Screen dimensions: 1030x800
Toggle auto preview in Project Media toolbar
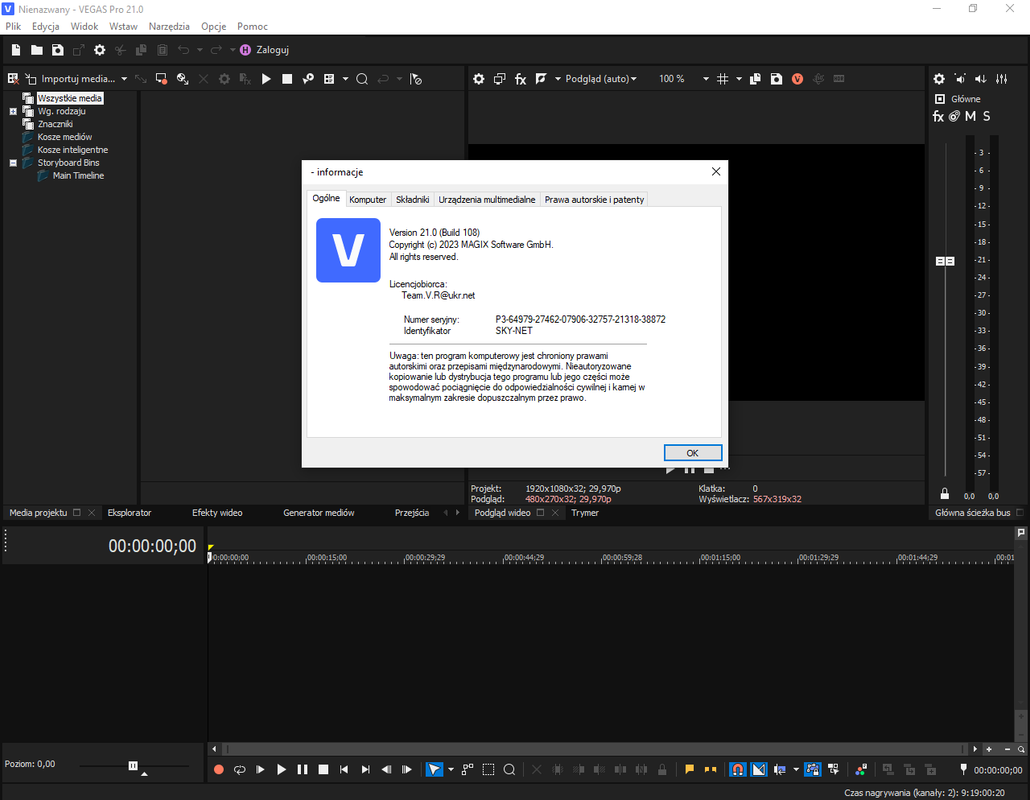(308, 79)
